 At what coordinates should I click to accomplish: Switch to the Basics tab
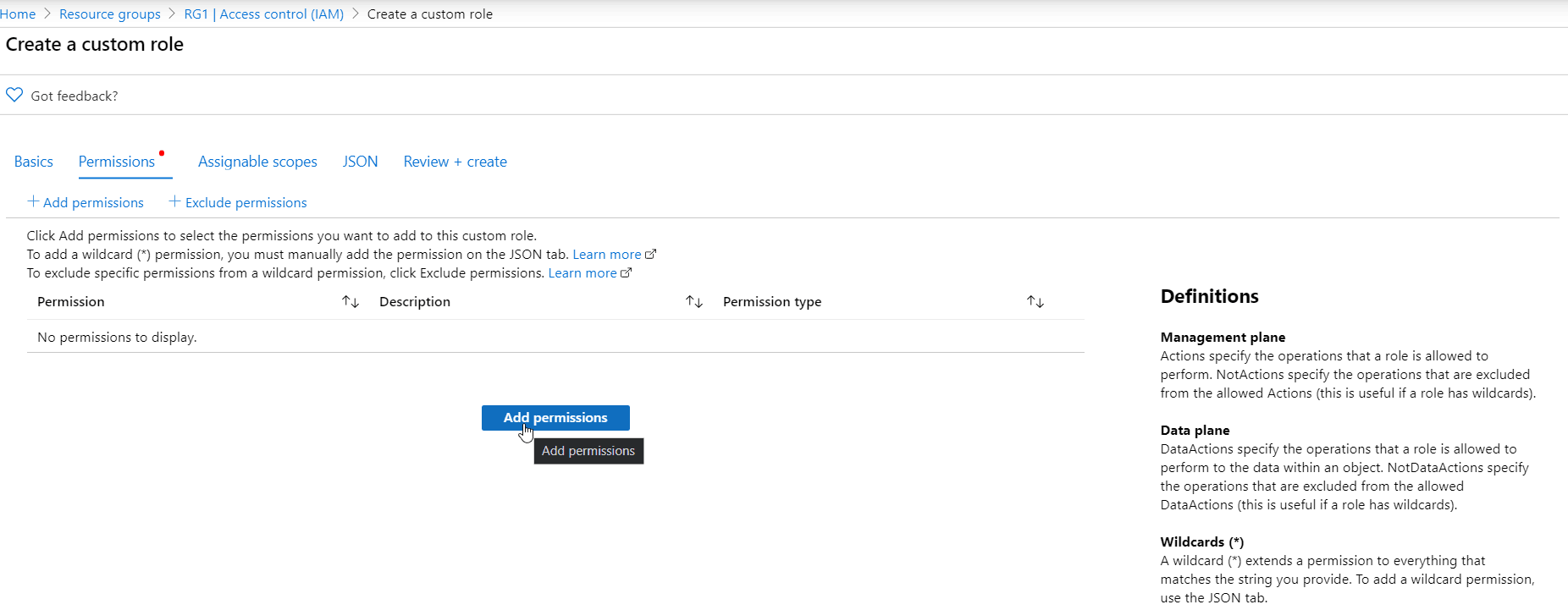34,162
